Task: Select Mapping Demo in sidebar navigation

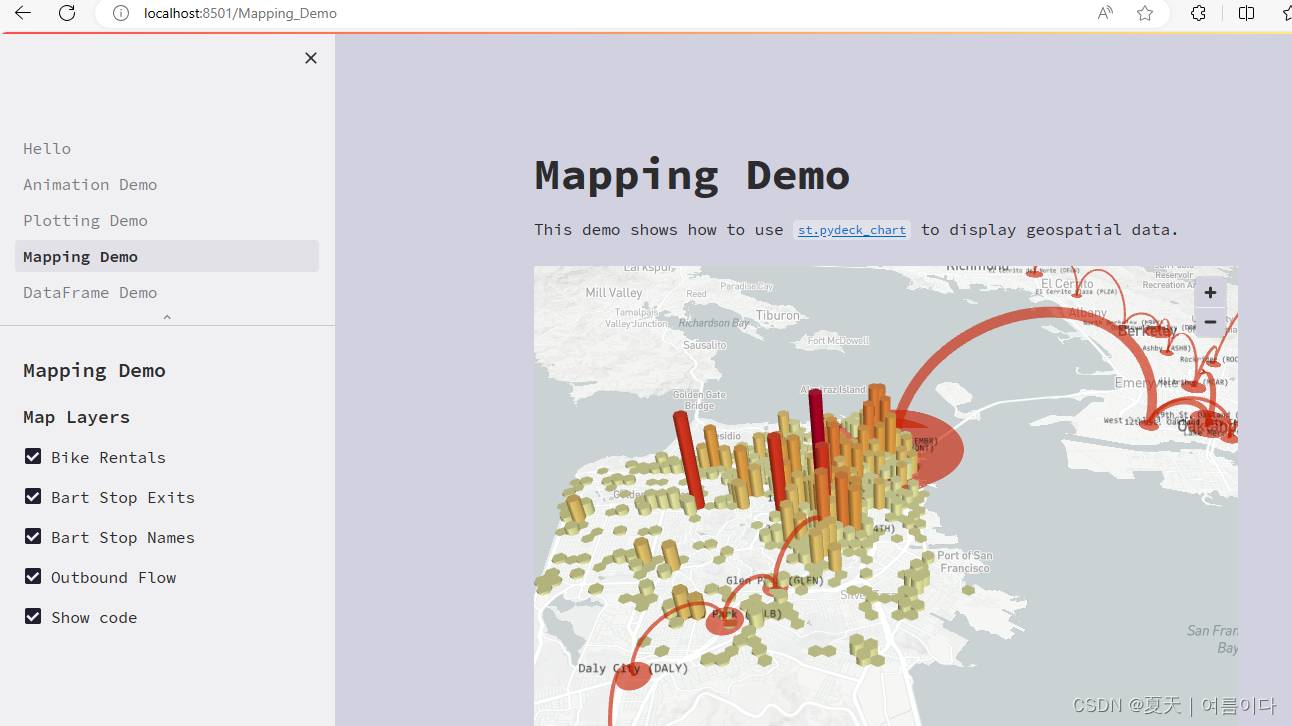Action: [167, 256]
